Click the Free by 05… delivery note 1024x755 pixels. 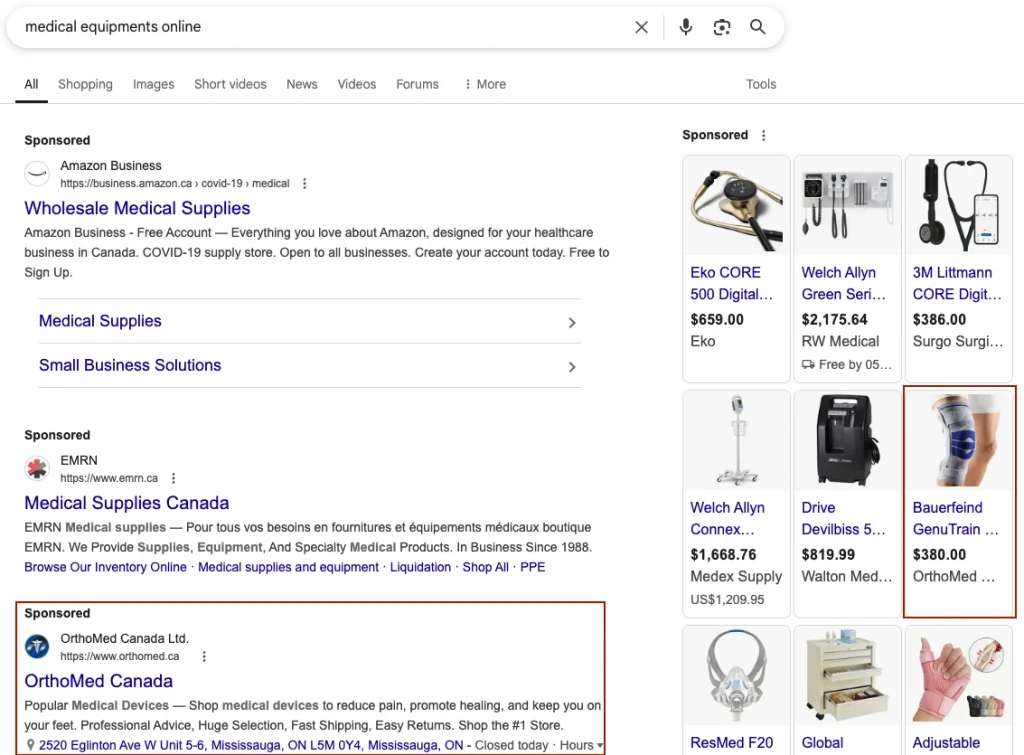847,364
